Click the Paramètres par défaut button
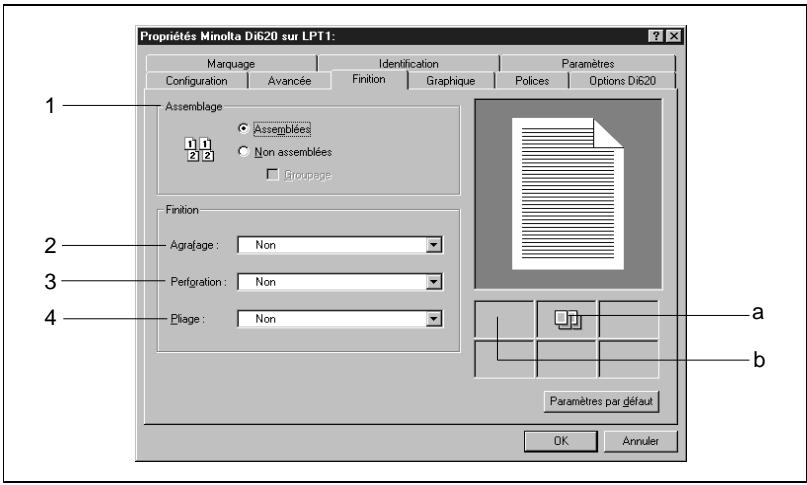The width and height of the screenshot is (807, 485). (601, 401)
